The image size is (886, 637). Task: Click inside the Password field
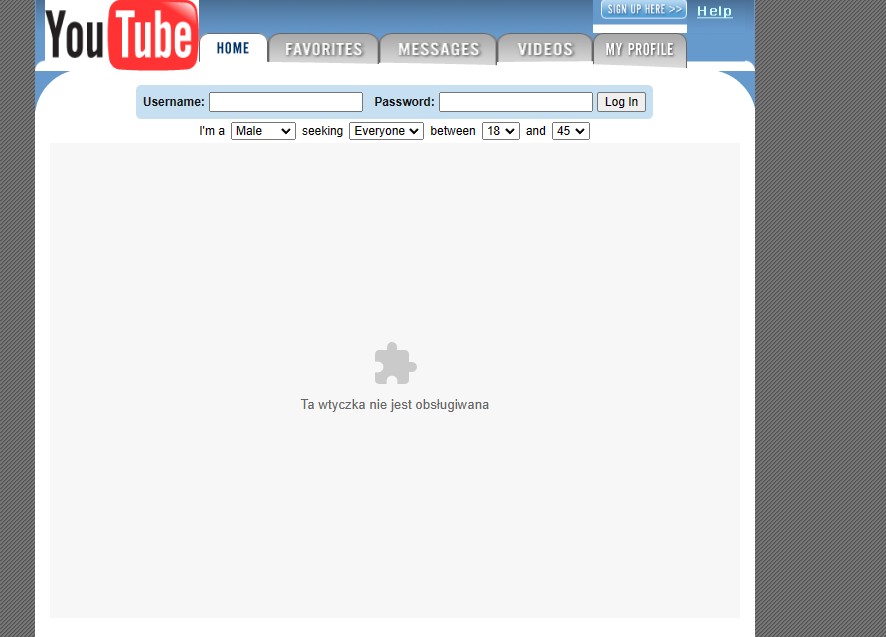click(515, 102)
